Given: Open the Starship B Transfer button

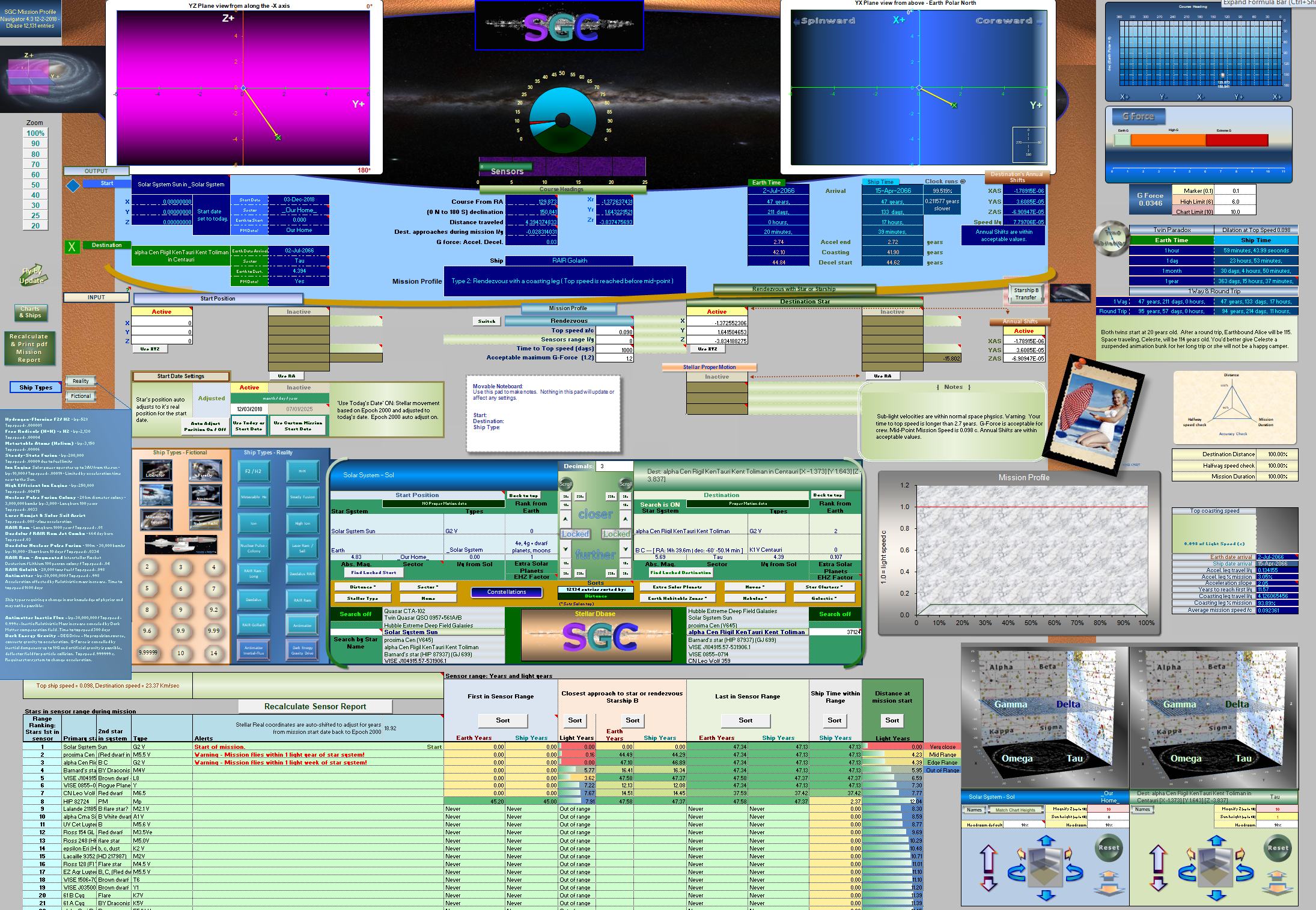Looking at the screenshot, I should tap(1026, 294).
